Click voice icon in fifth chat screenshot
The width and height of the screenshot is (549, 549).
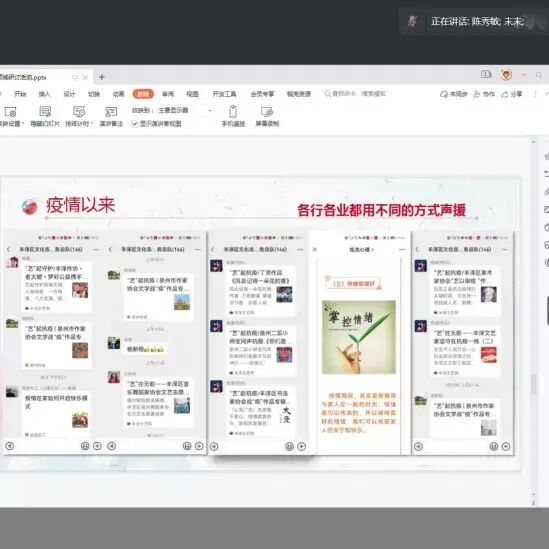coord(418,446)
